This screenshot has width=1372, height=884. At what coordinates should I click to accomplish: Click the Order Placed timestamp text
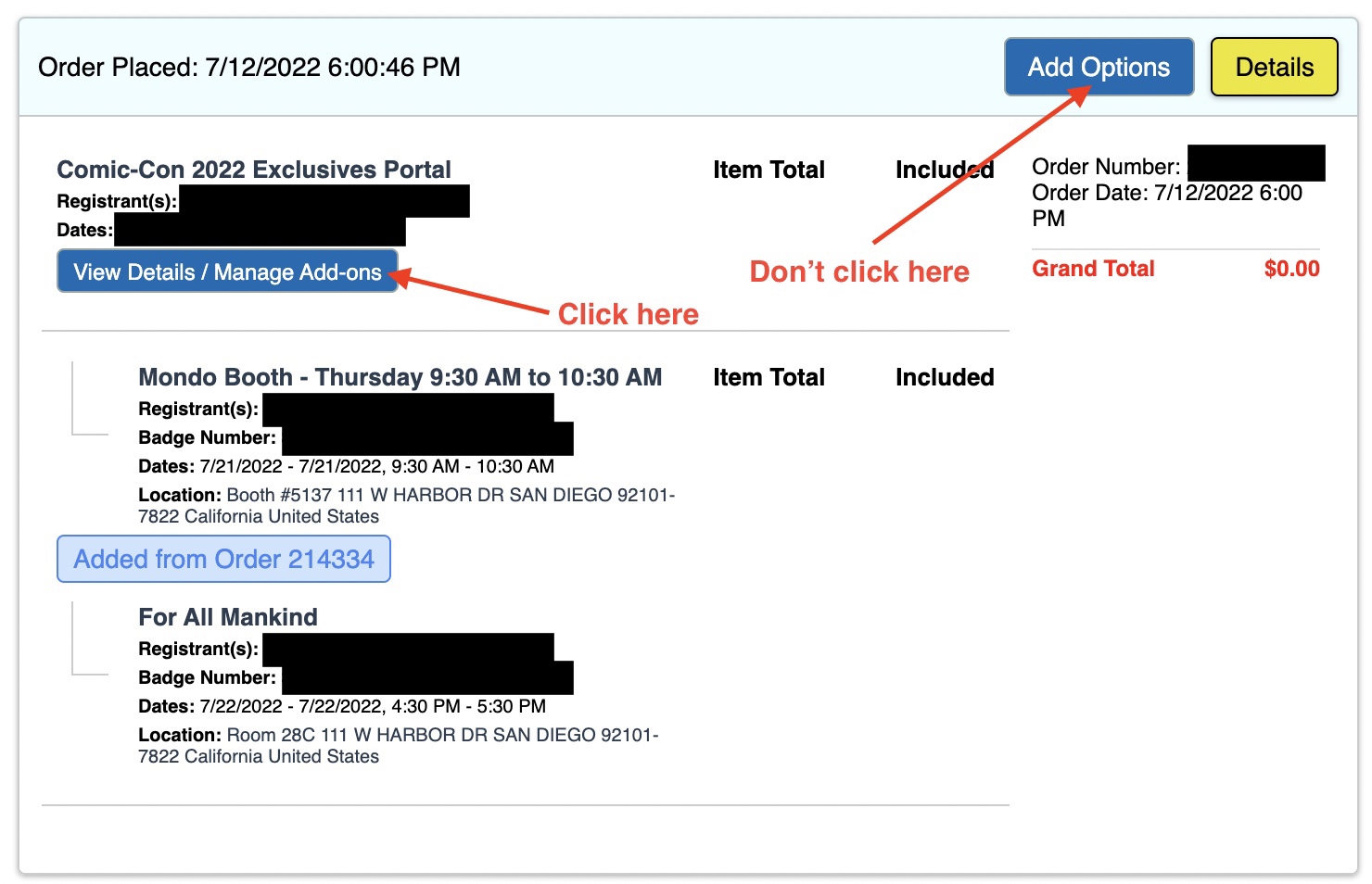tap(249, 67)
